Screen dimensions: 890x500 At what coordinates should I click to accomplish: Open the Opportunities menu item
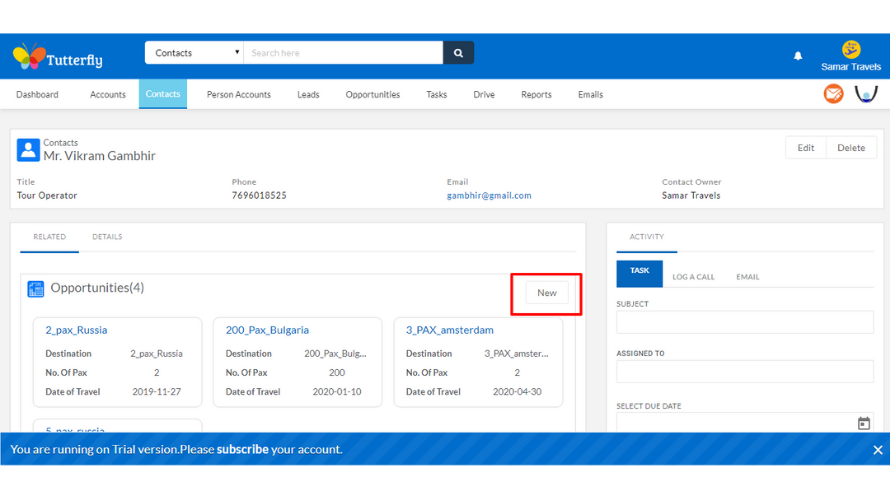point(372,95)
